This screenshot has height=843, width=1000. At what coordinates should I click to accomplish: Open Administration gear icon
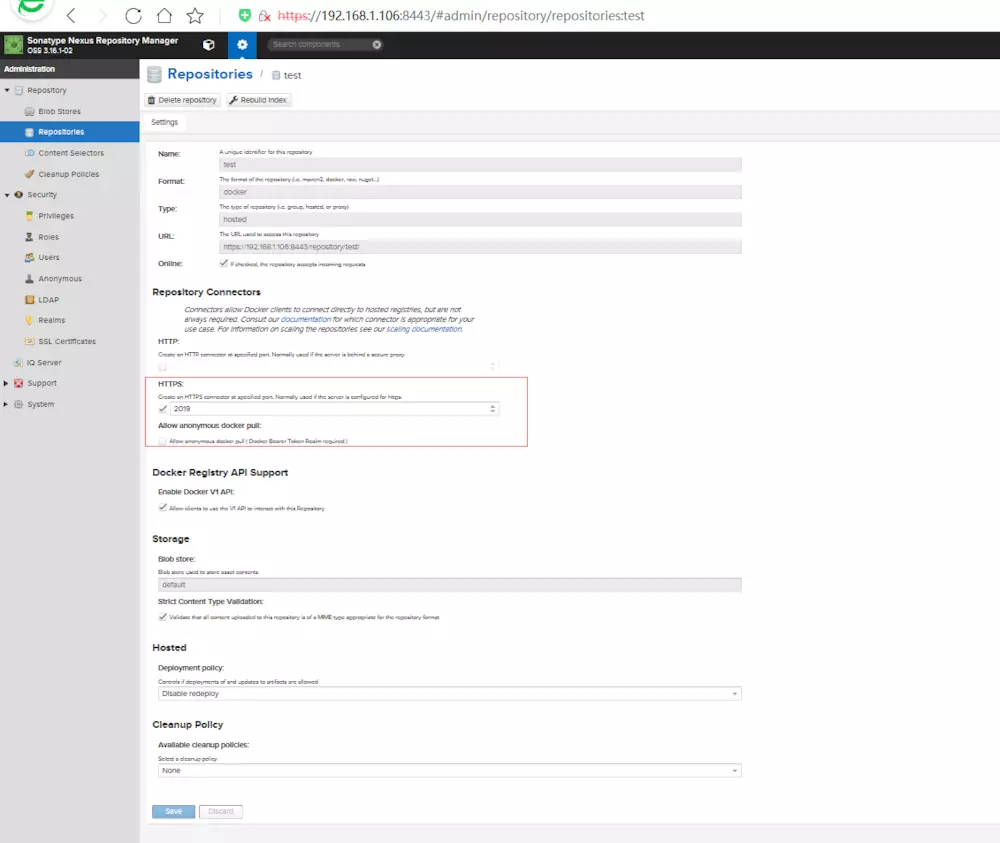pyautogui.click(x=242, y=45)
